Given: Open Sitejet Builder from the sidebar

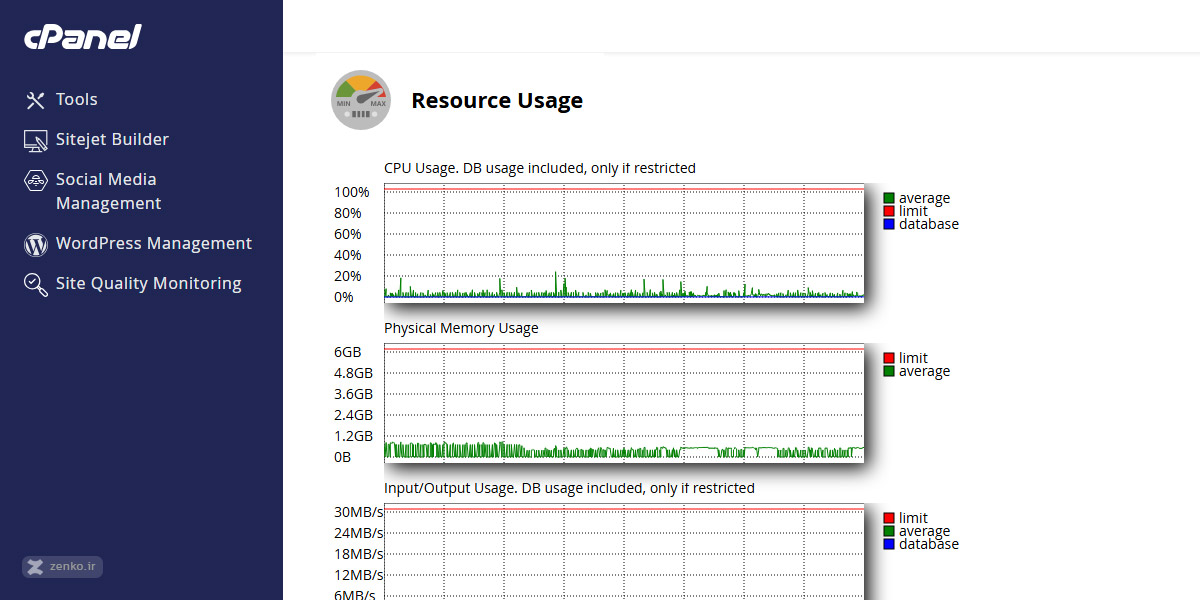Looking at the screenshot, I should 112,140.
